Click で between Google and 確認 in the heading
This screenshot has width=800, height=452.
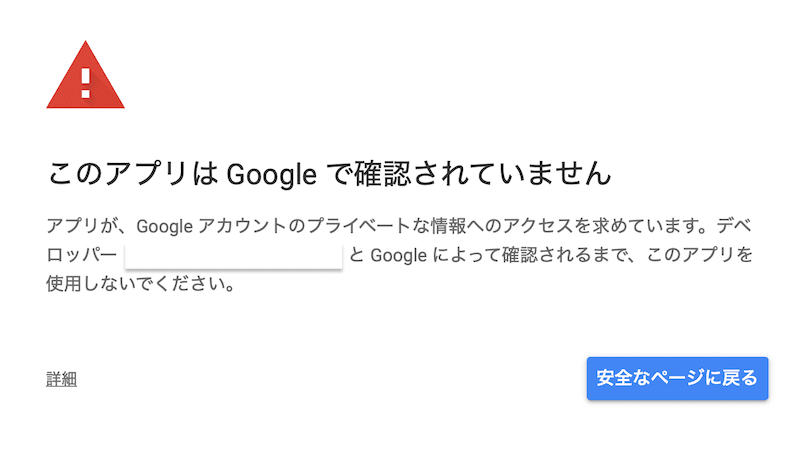coord(338,173)
